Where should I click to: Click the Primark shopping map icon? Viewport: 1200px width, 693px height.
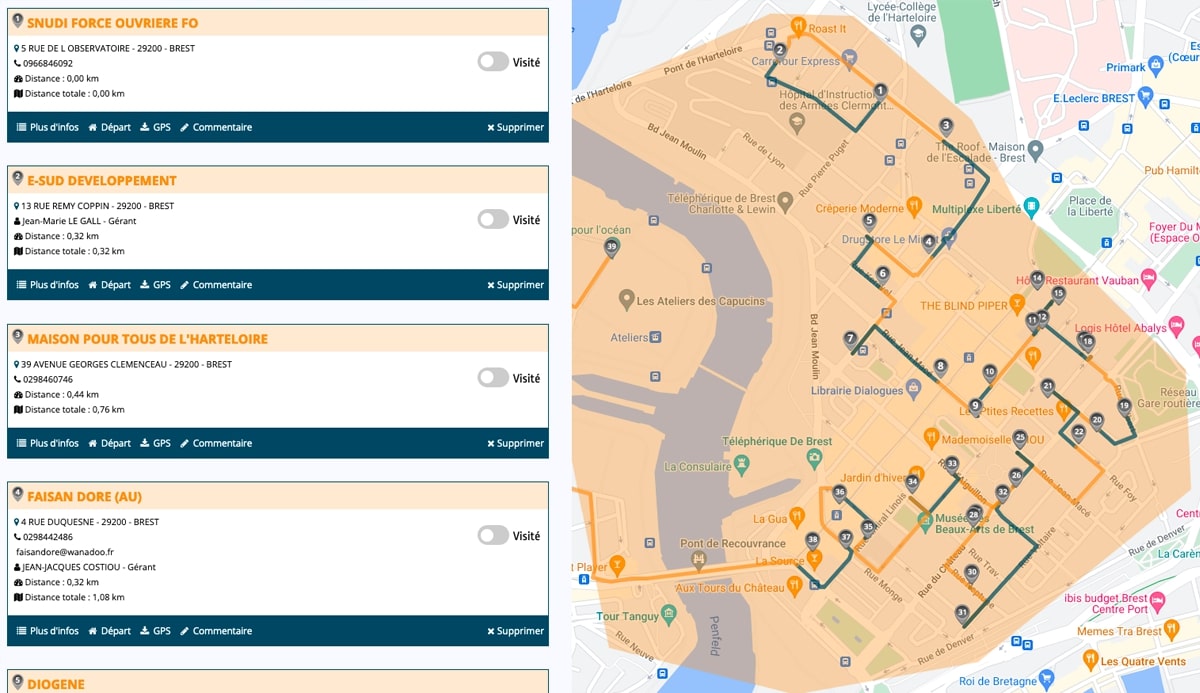(x=1156, y=63)
